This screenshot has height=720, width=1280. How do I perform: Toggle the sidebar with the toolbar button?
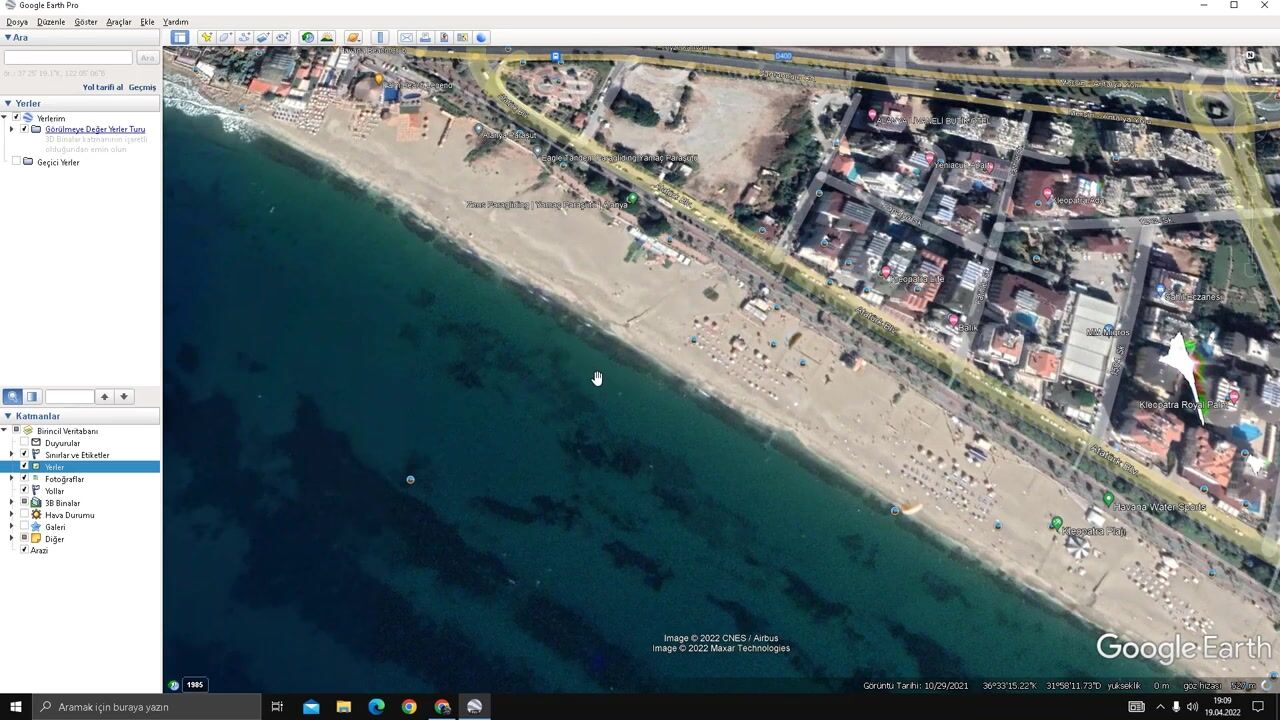(179, 38)
